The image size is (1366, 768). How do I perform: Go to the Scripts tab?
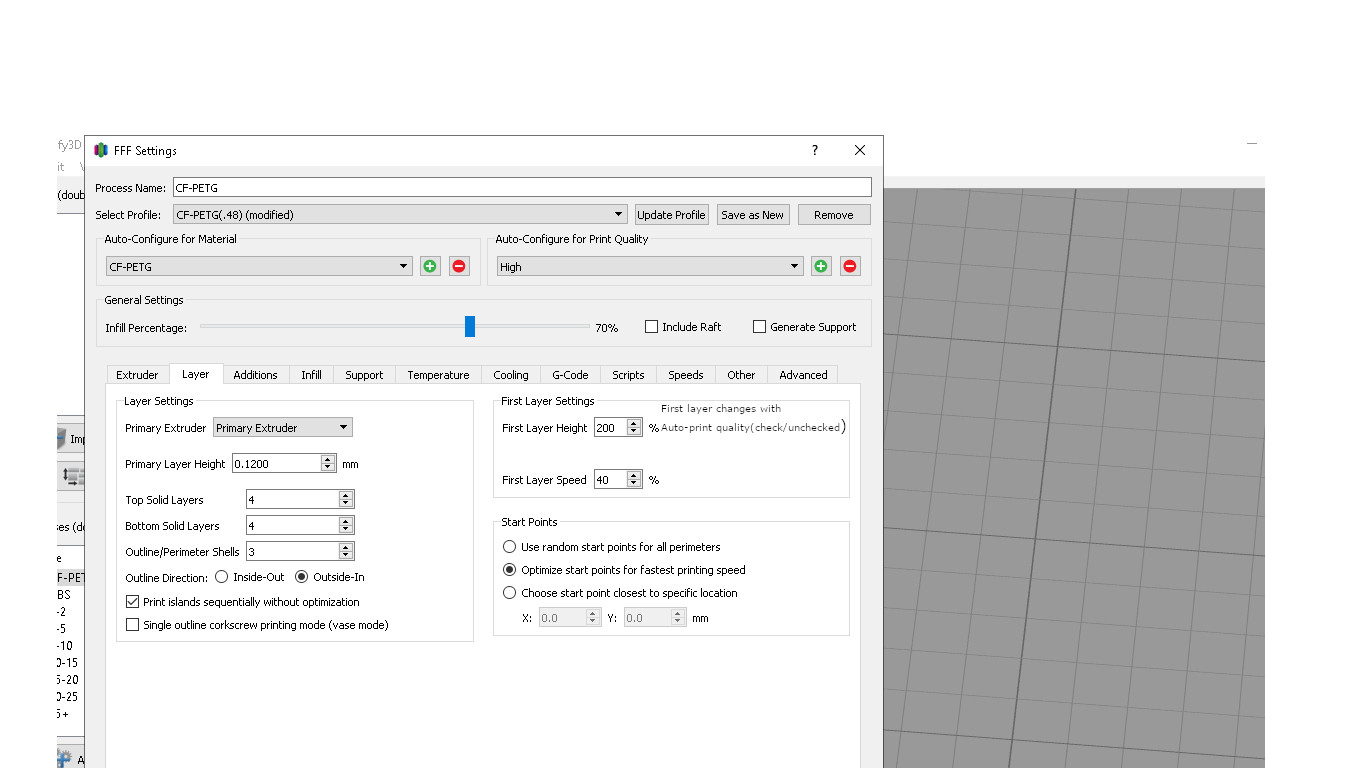point(628,375)
